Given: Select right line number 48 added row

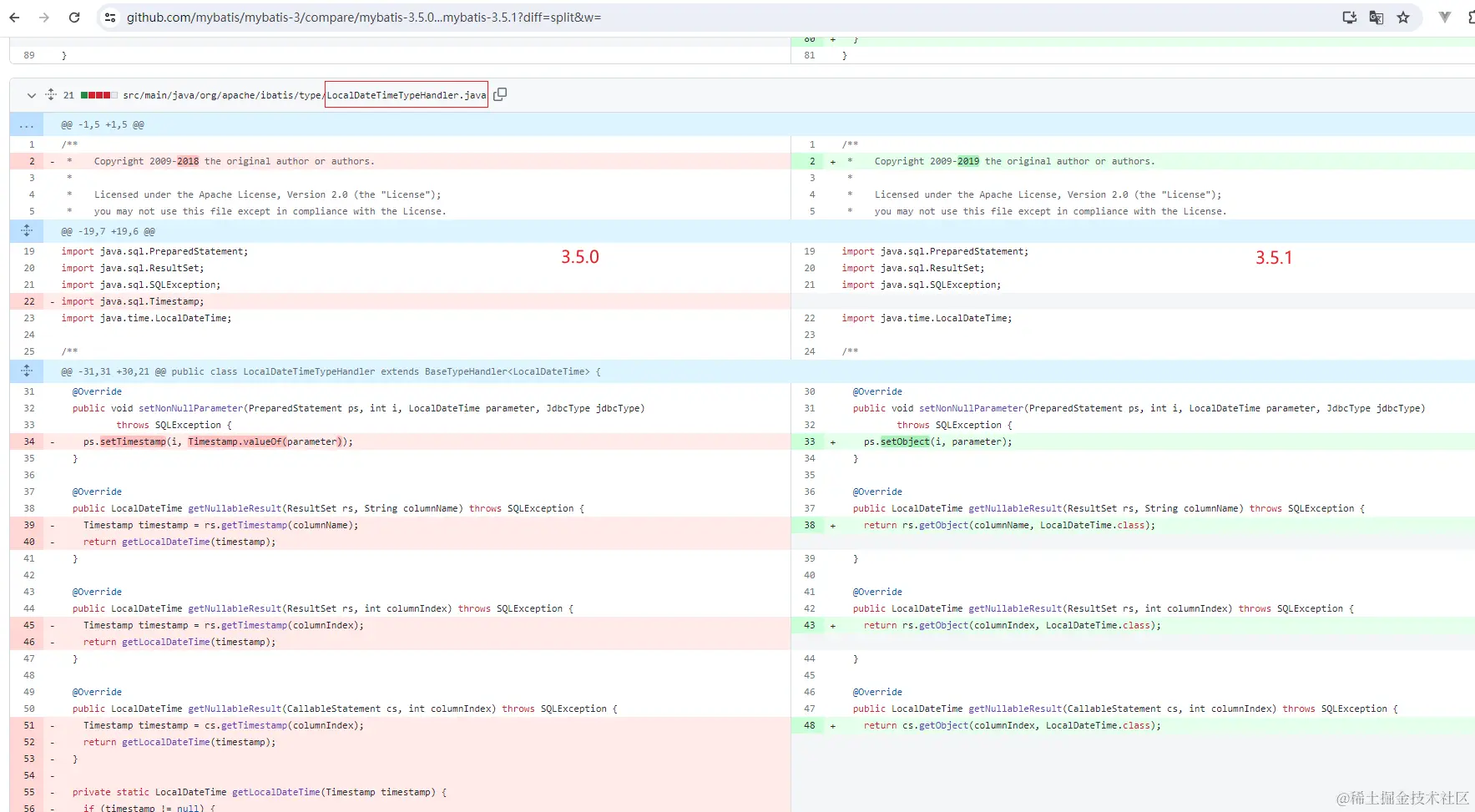Looking at the screenshot, I should 810,725.
